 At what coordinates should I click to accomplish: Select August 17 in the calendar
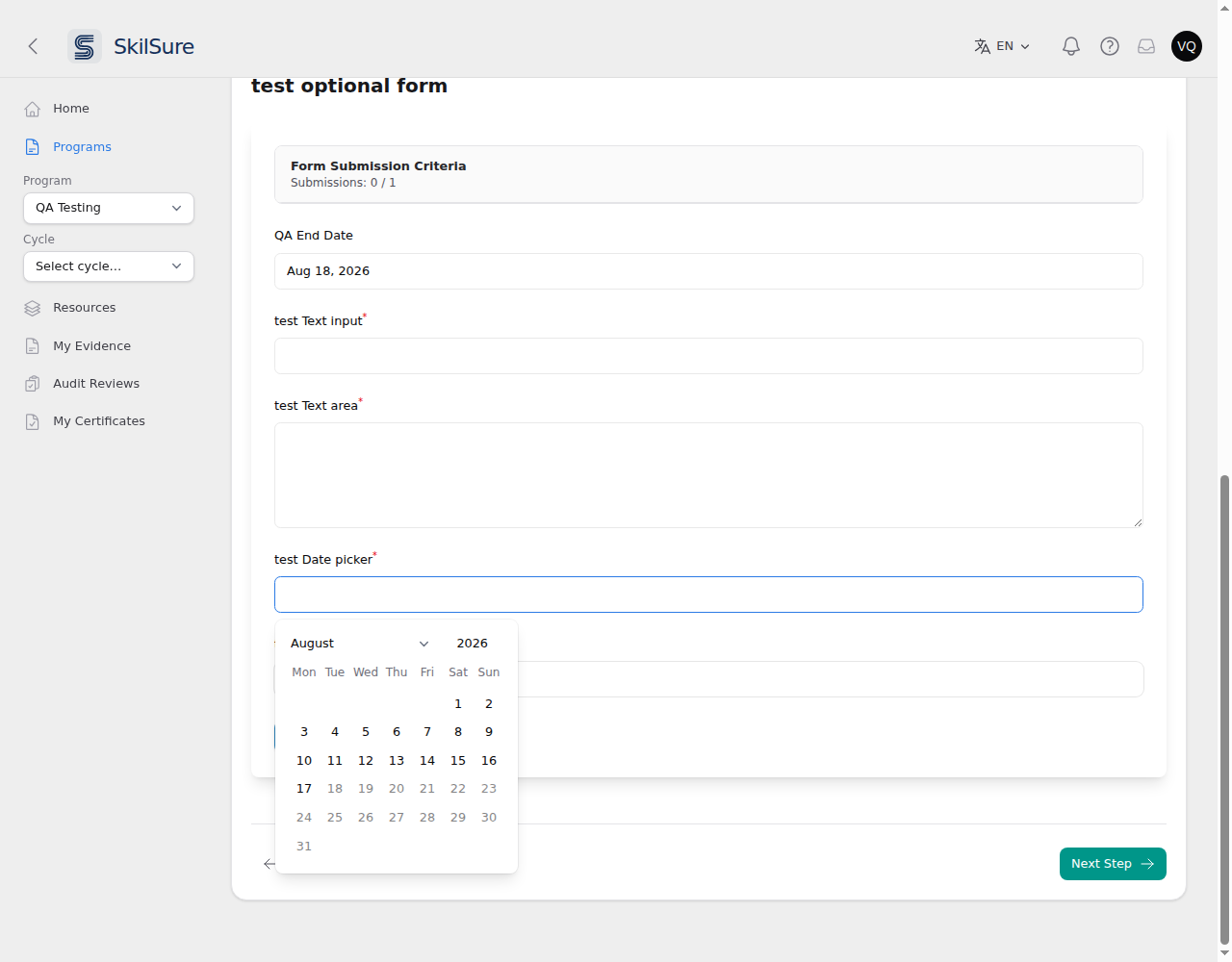click(x=304, y=789)
